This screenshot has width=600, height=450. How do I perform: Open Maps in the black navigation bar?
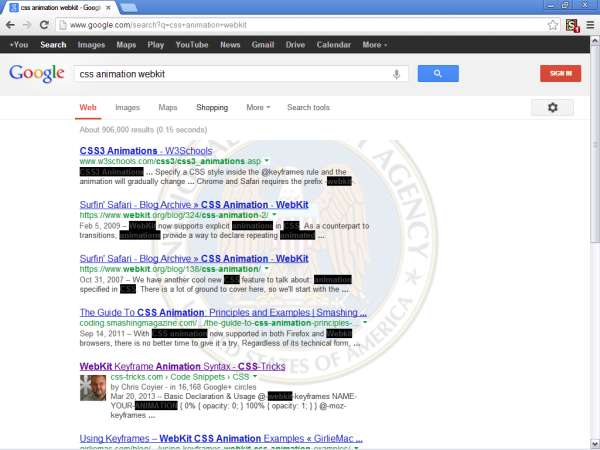tap(126, 45)
